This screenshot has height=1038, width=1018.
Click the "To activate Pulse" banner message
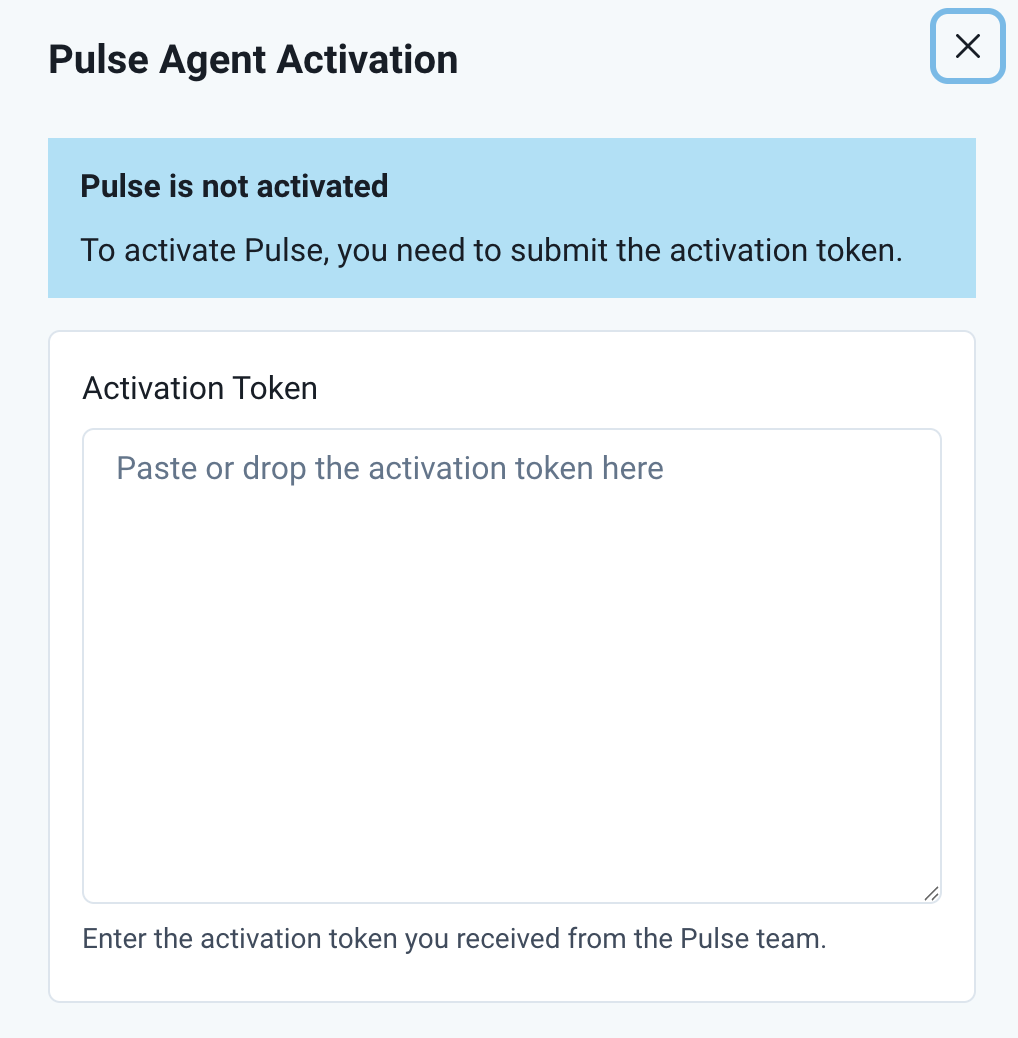pos(491,250)
